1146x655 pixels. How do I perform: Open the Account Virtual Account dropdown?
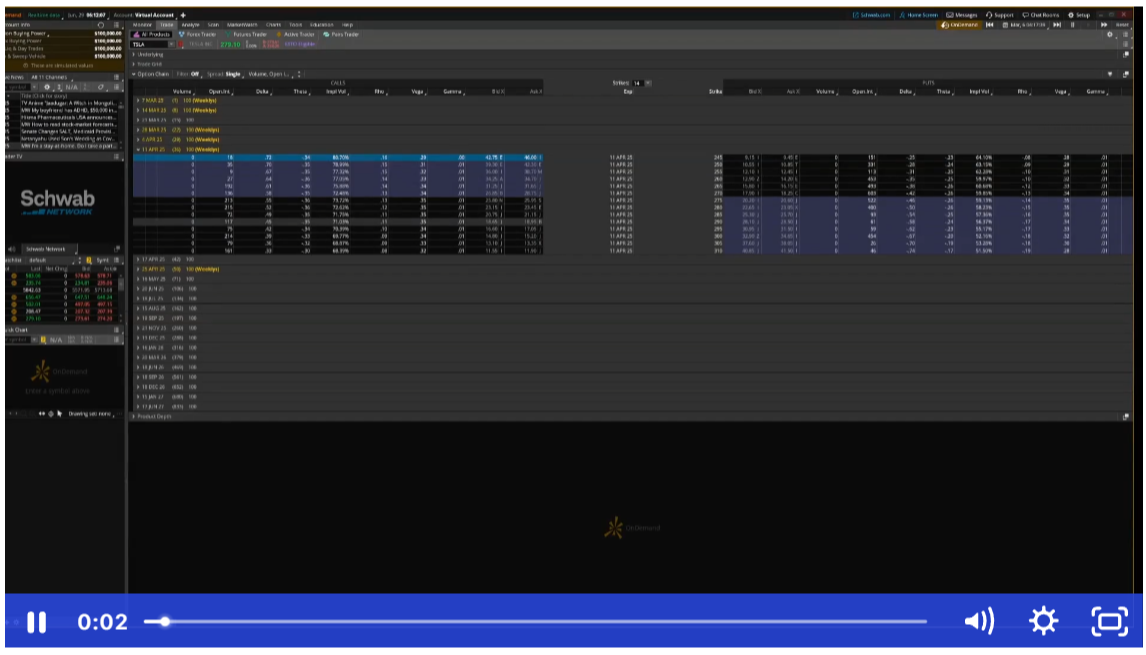(145, 15)
